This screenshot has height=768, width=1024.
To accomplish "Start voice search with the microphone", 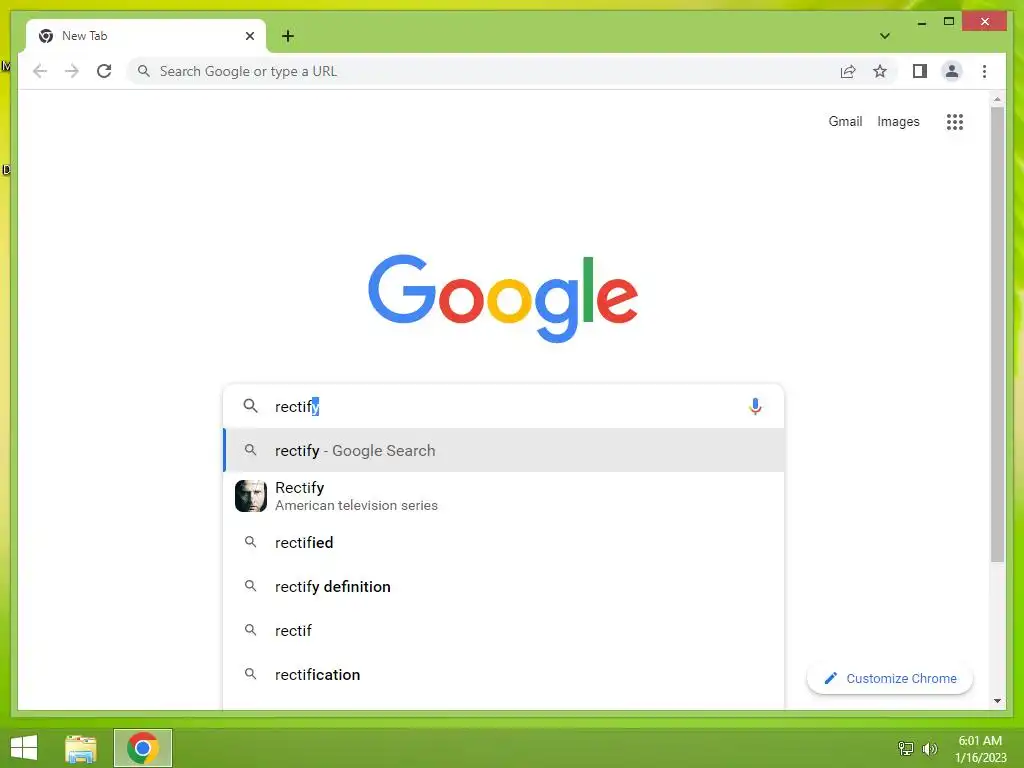I will click(755, 406).
